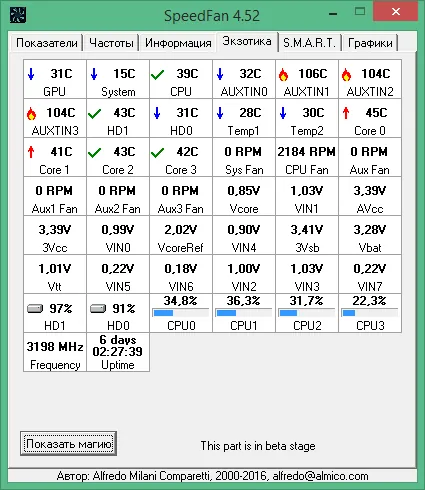
Task: Click the "This part is in beta stage" text
Action: pos(258,446)
